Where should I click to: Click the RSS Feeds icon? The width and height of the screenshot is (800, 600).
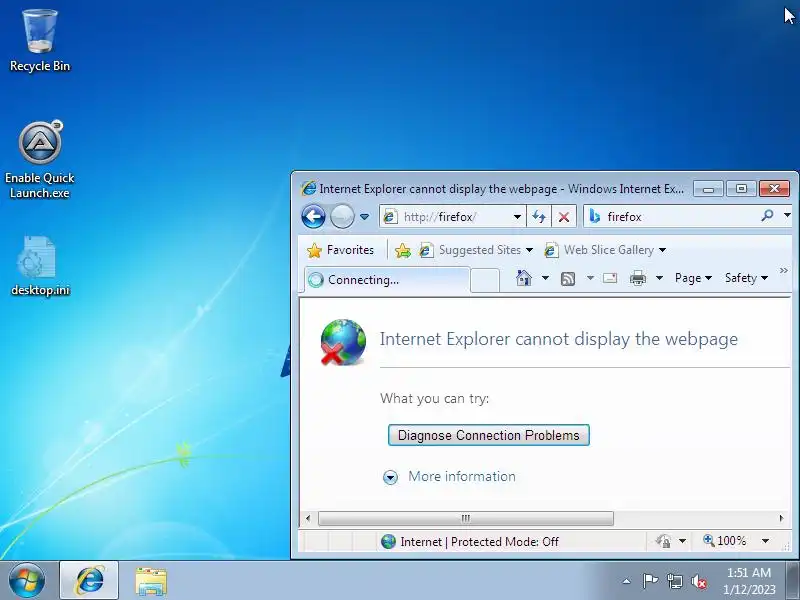pos(568,278)
